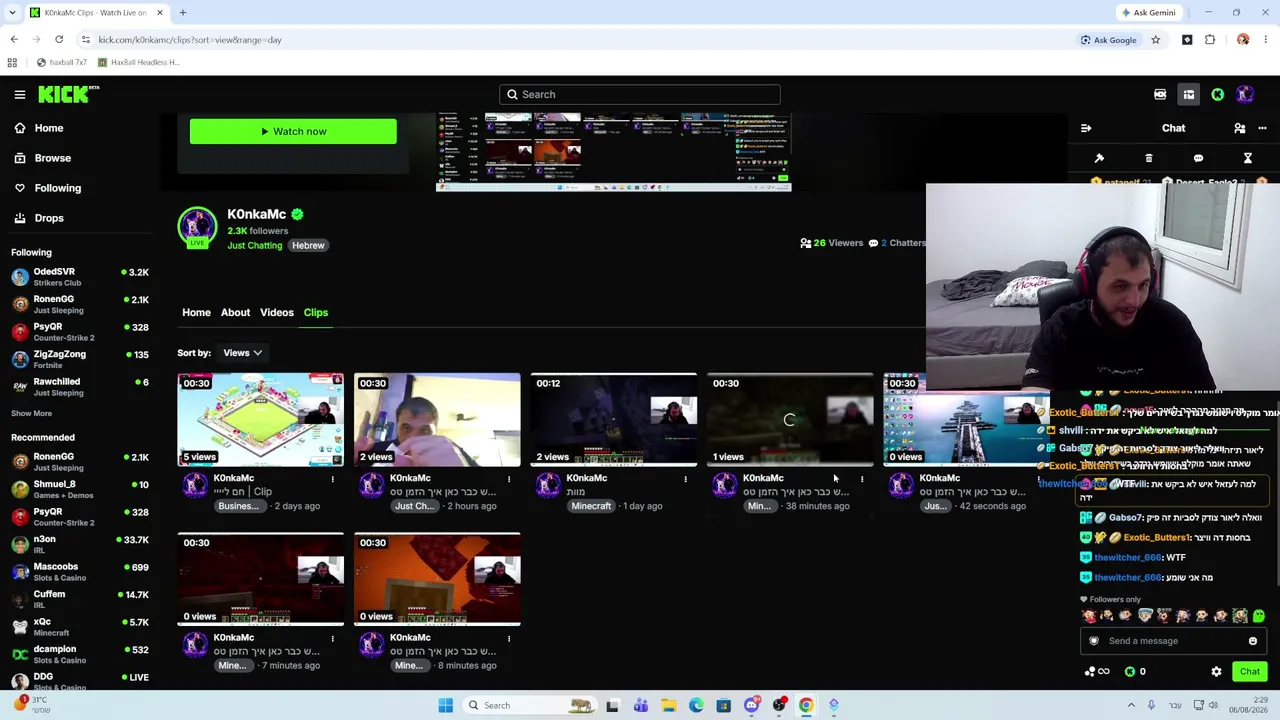Open the Windows Start menu
Screen dimensions: 1280x720
click(446, 705)
